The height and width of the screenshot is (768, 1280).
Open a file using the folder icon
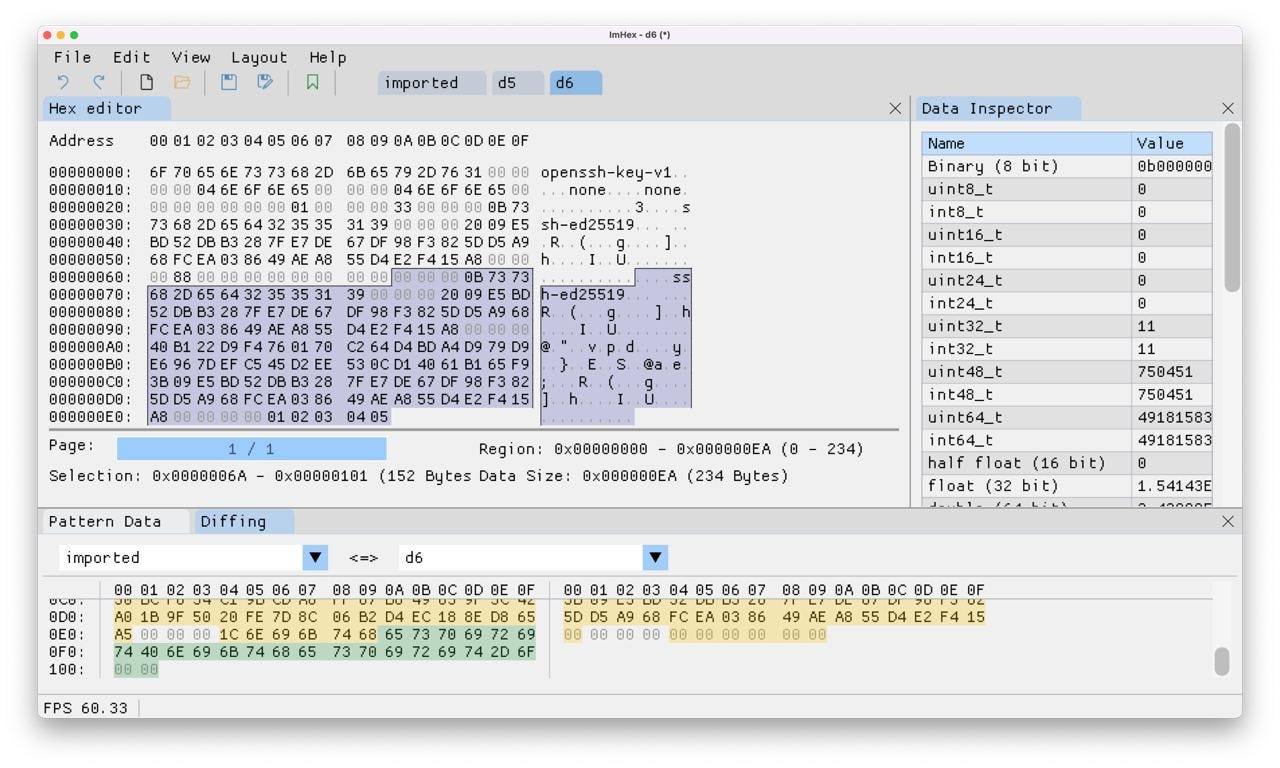[x=182, y=83]
